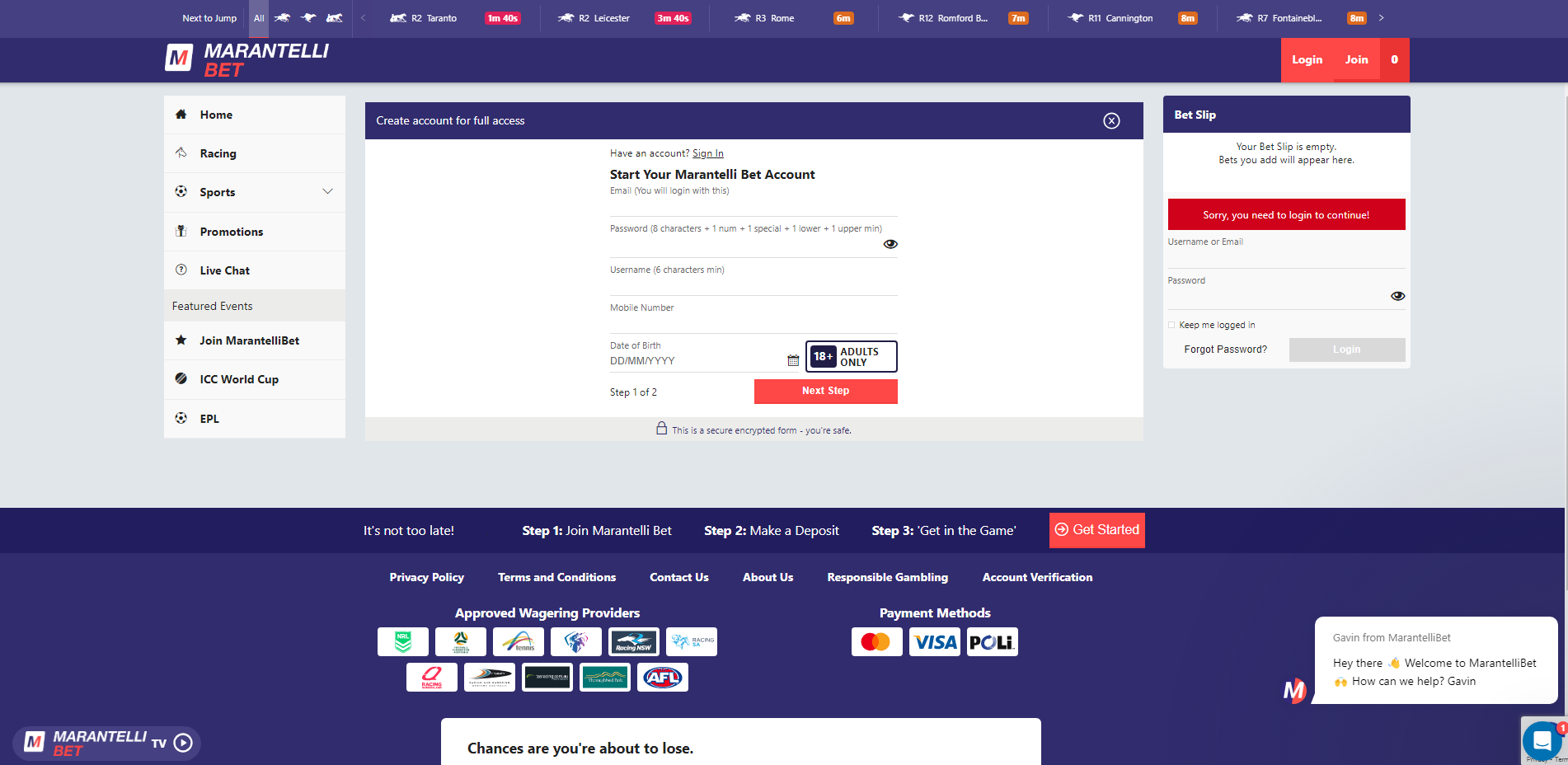Image resolution: width=1568 pixels, height=765 pixels.
Task: Open R2 Taranto race
Action: point(456,18)
